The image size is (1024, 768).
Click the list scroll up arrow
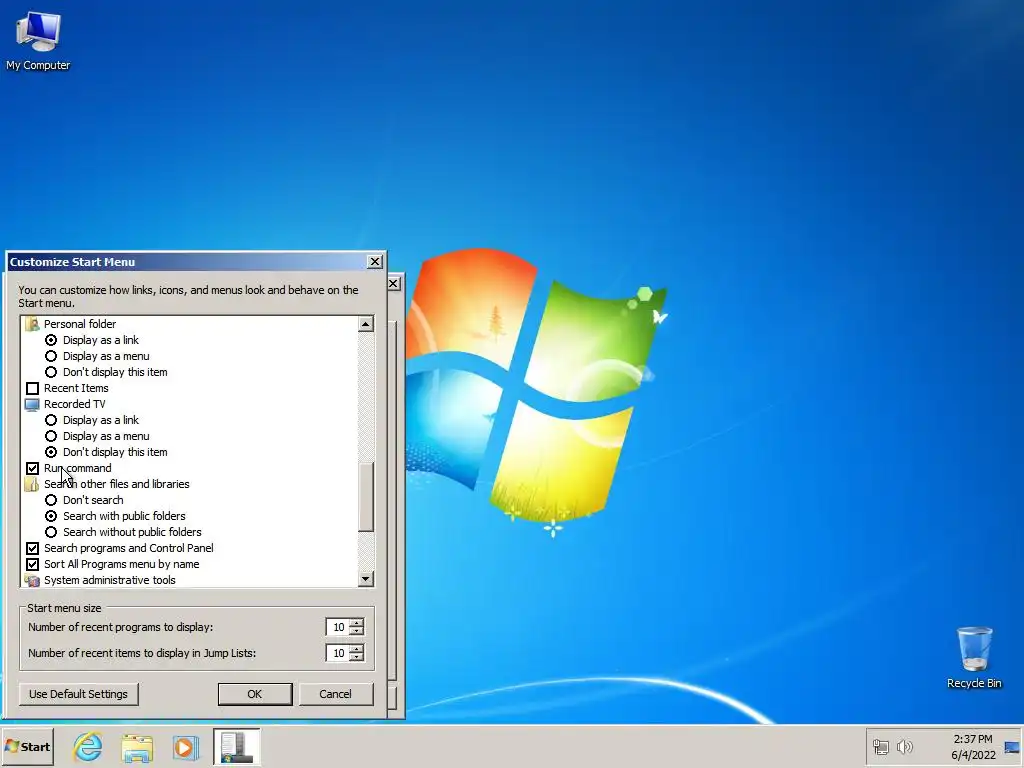click(366, 324)
